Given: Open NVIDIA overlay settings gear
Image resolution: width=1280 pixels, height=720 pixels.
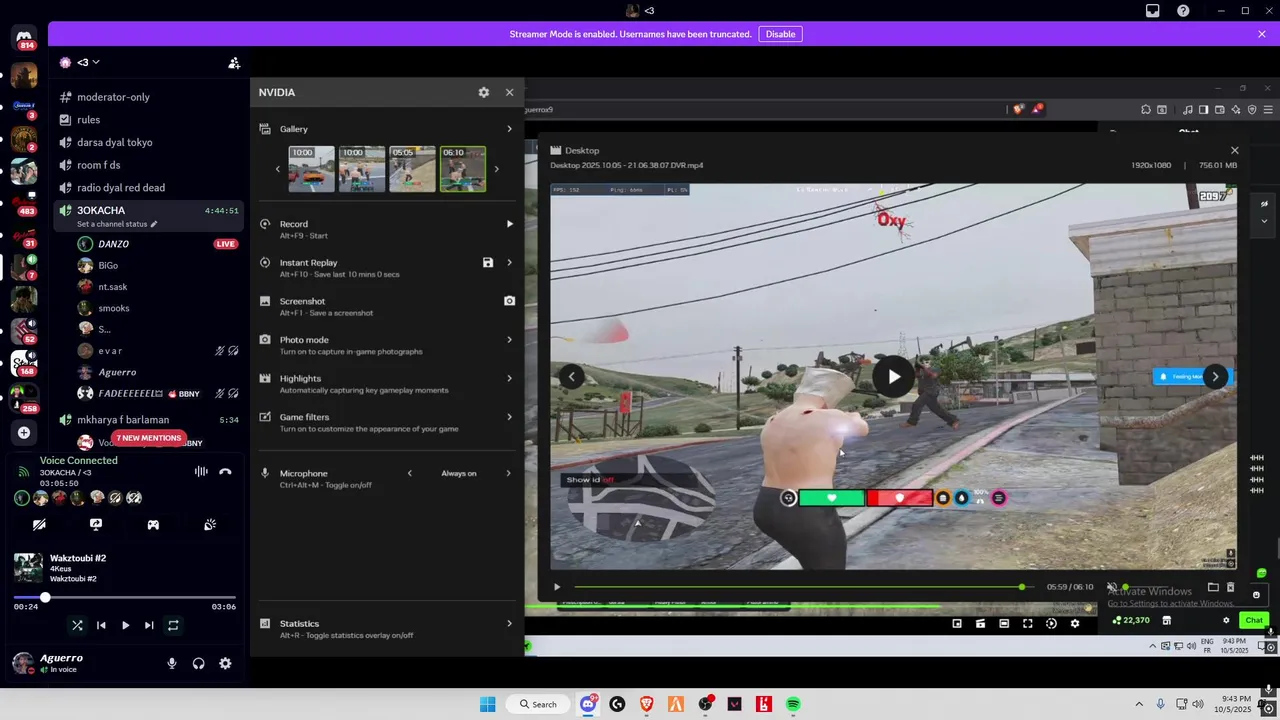Looking at the screenshot, I should pos(484,92).
